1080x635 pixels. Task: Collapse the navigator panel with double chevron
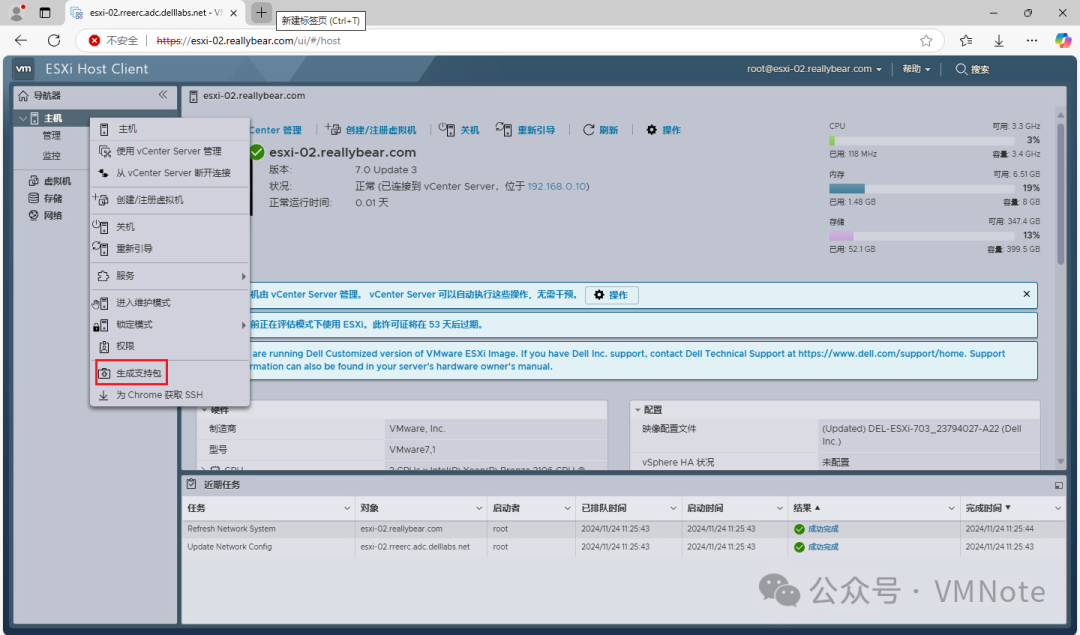(163, 95)
